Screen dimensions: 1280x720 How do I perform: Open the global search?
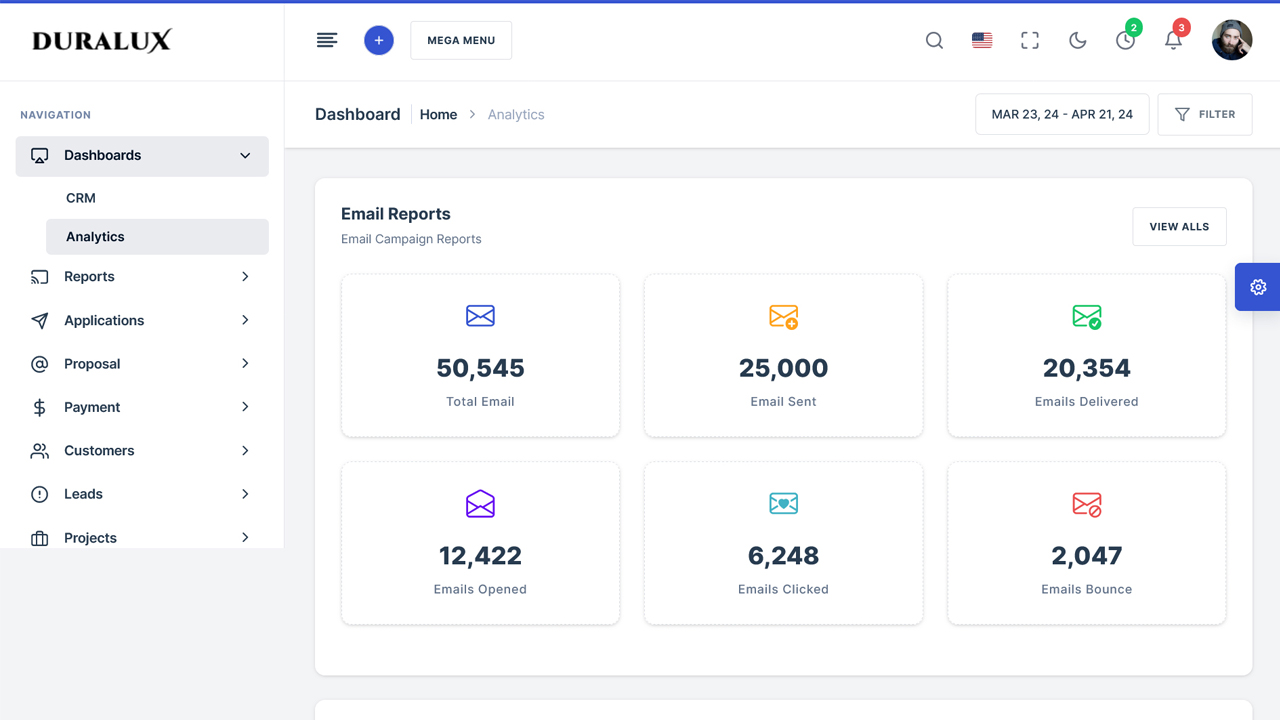tap(933, 40)
